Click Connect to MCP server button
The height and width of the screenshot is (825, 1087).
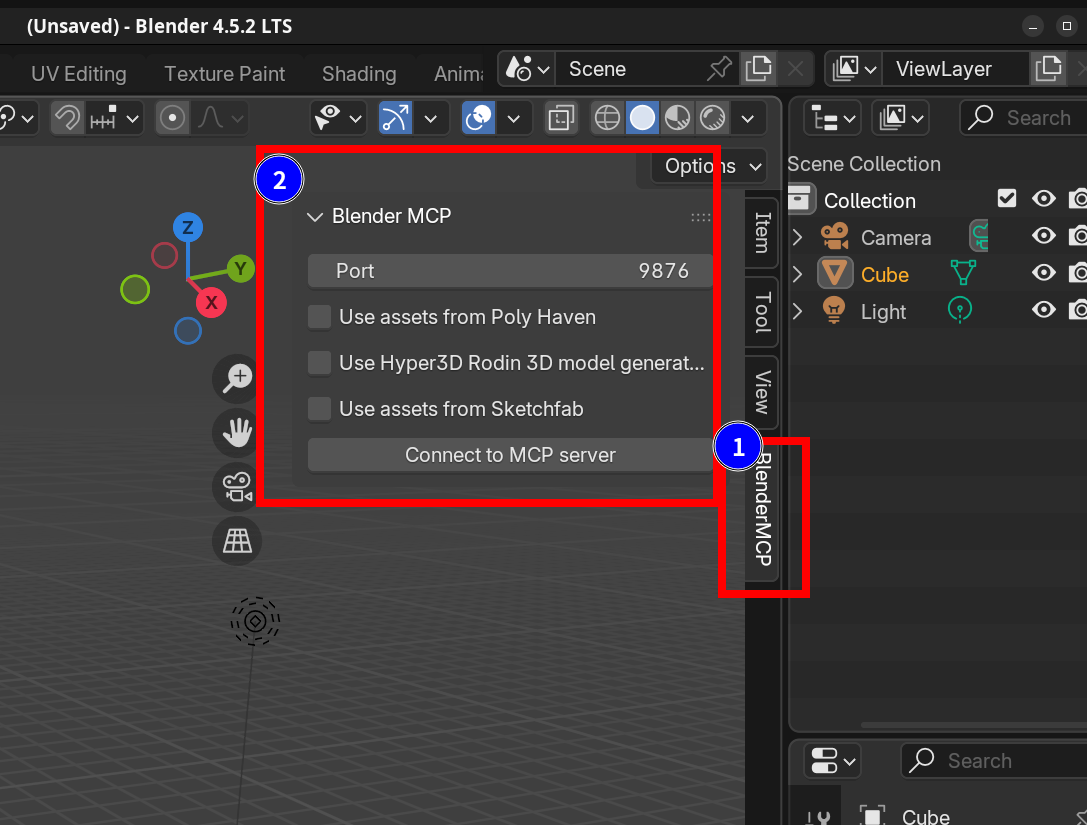tap(510, 455)
